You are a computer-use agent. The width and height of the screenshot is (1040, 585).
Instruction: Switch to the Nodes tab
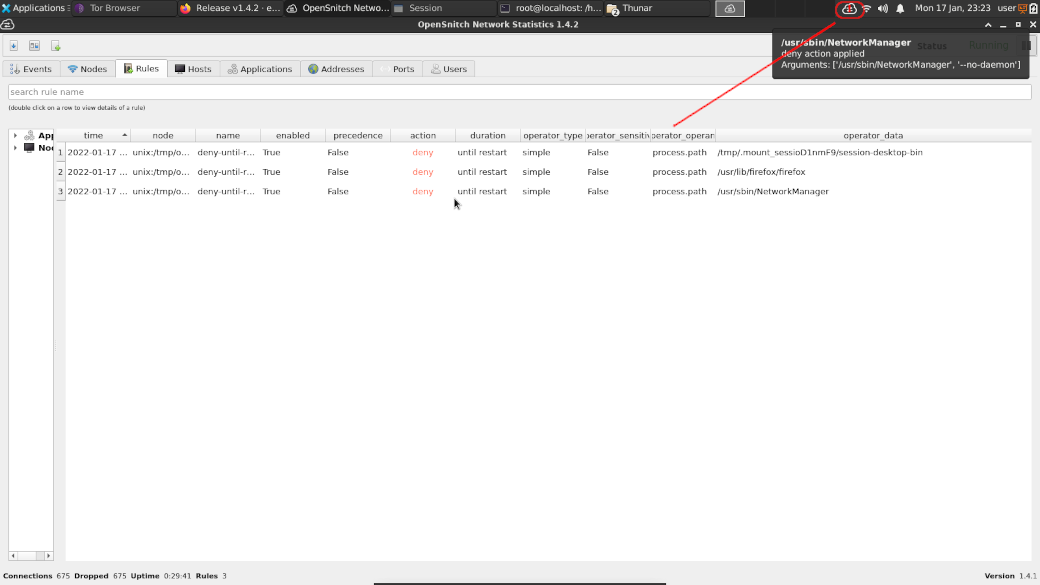88,69
